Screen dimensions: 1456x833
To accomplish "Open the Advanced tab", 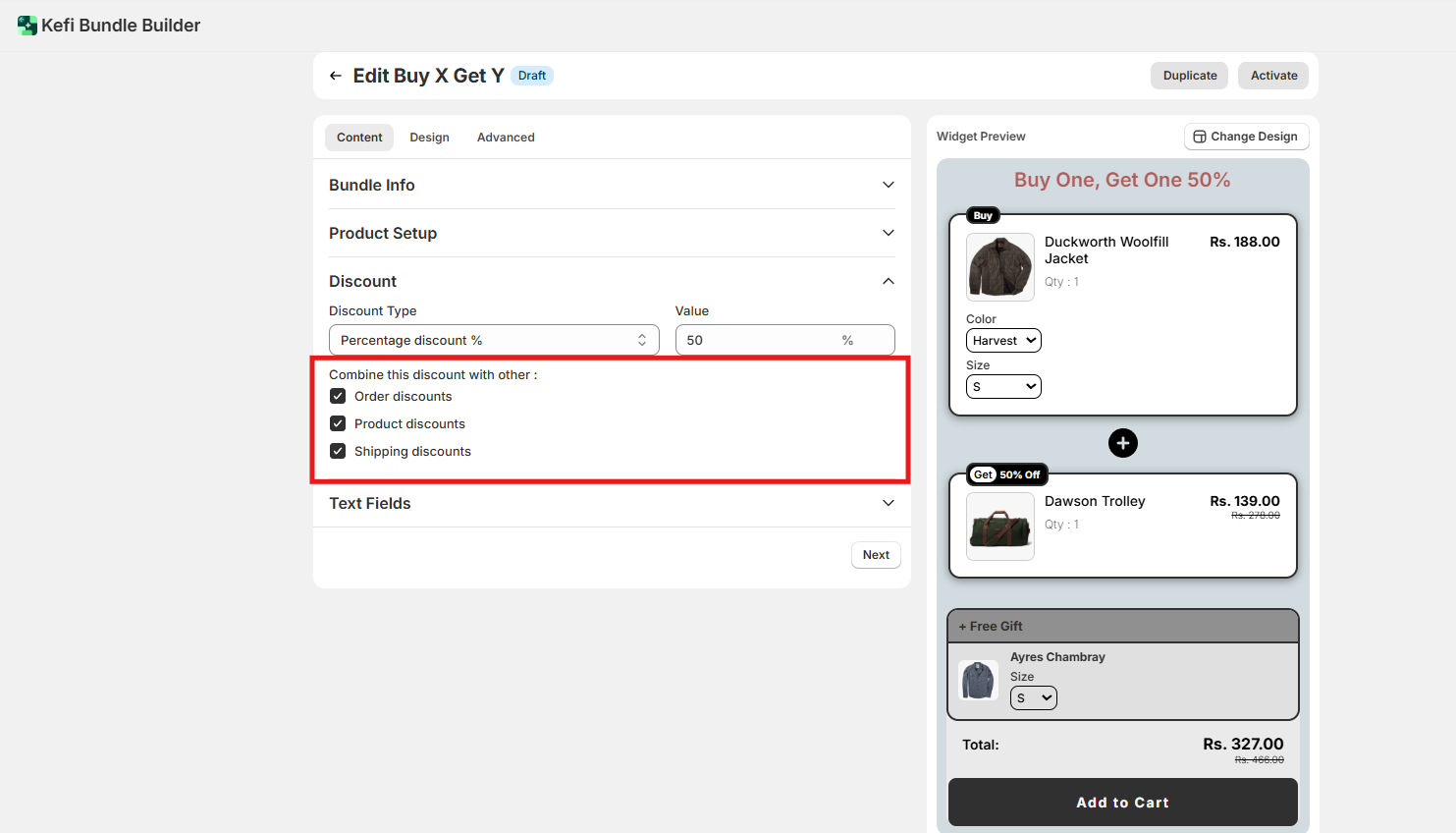I will coord(506,138).
